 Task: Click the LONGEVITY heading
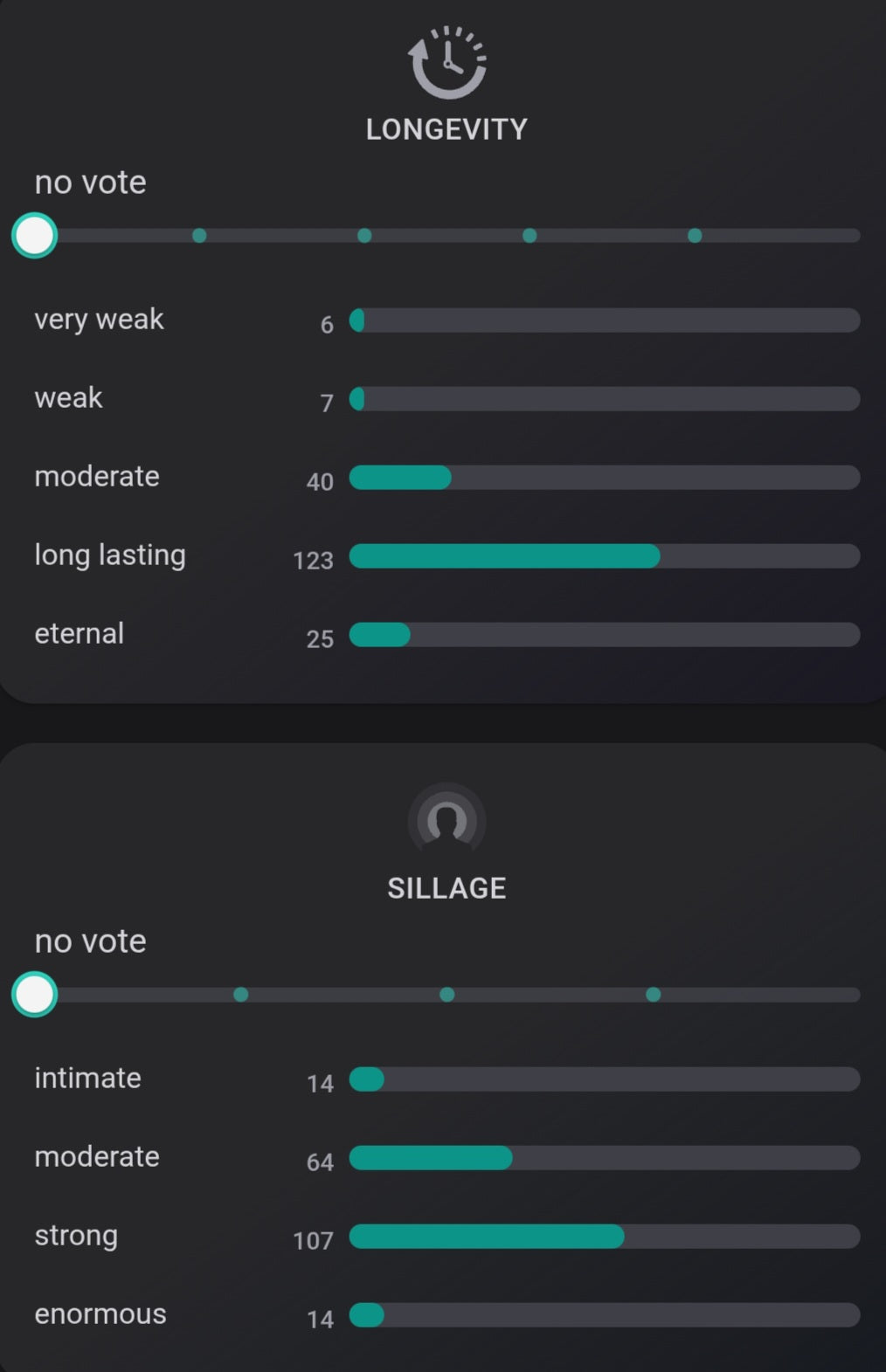(446, 129)
